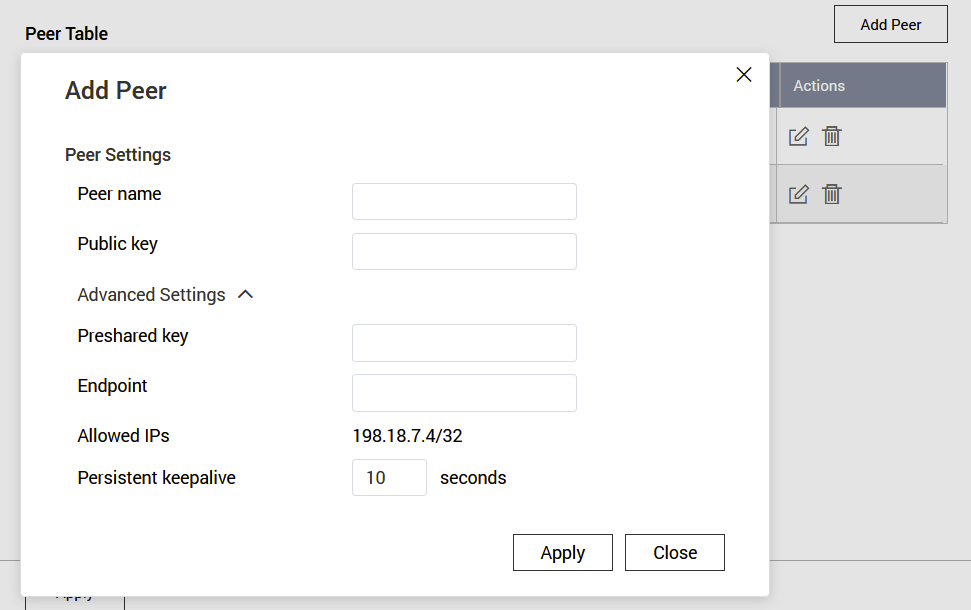Edit the first peer in the table
Viewport: 971px width, 610px height.
(798, 136)
